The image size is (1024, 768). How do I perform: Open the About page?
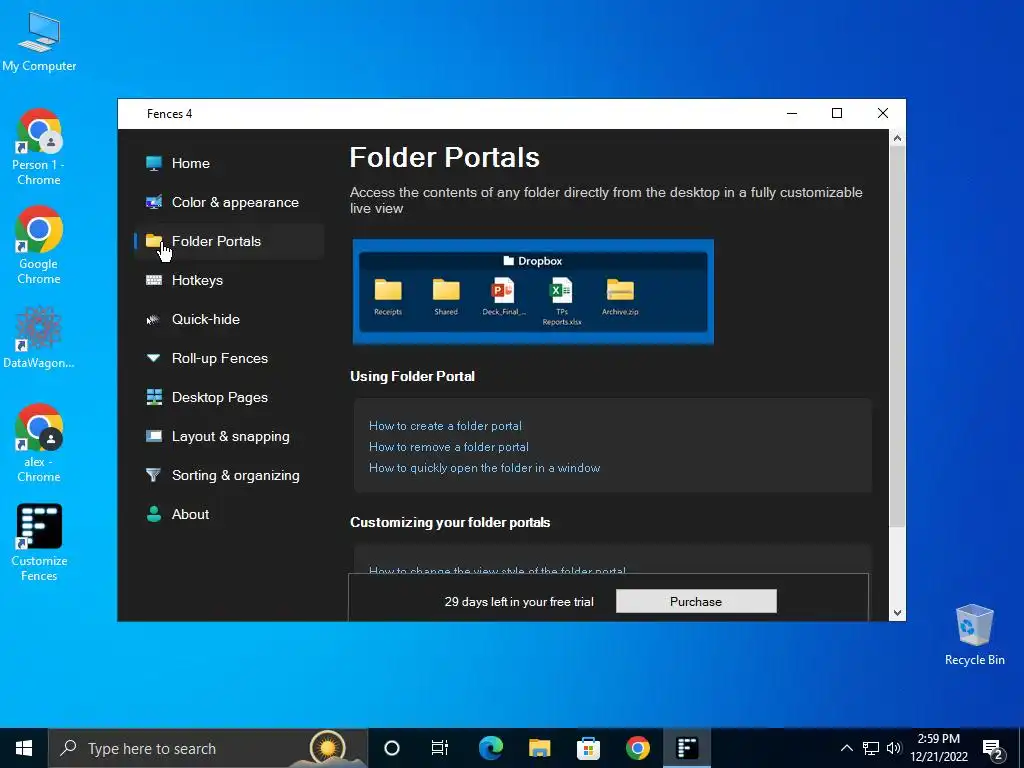tap(229, 515)
